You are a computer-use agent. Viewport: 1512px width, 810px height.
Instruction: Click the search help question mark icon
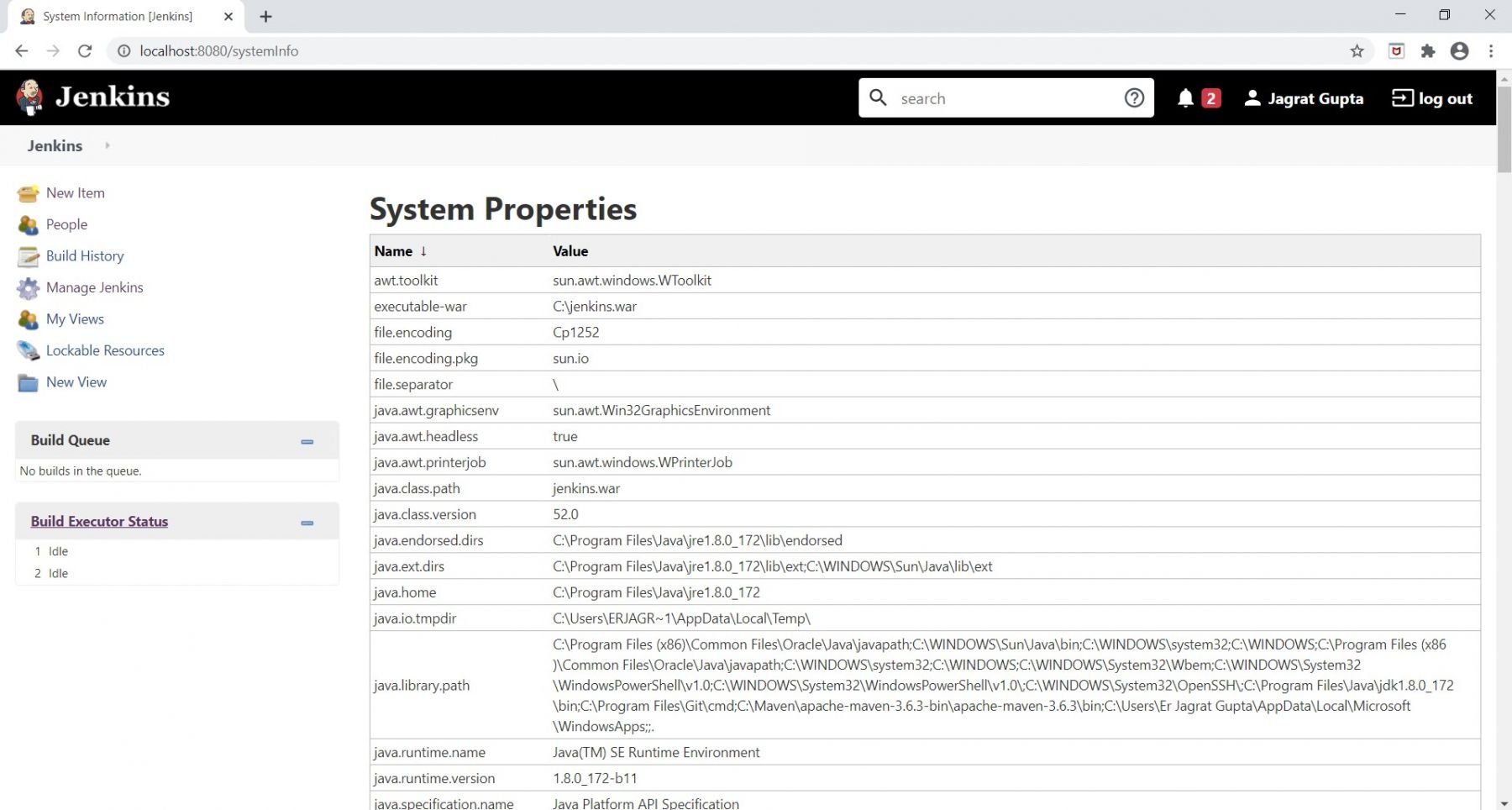[x=1135, y=97]
